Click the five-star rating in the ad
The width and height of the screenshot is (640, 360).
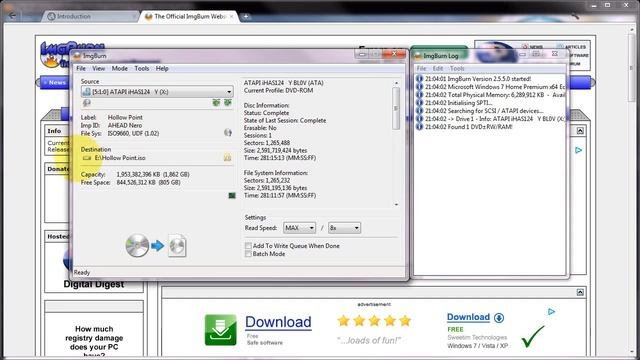(x=374, y=321)
